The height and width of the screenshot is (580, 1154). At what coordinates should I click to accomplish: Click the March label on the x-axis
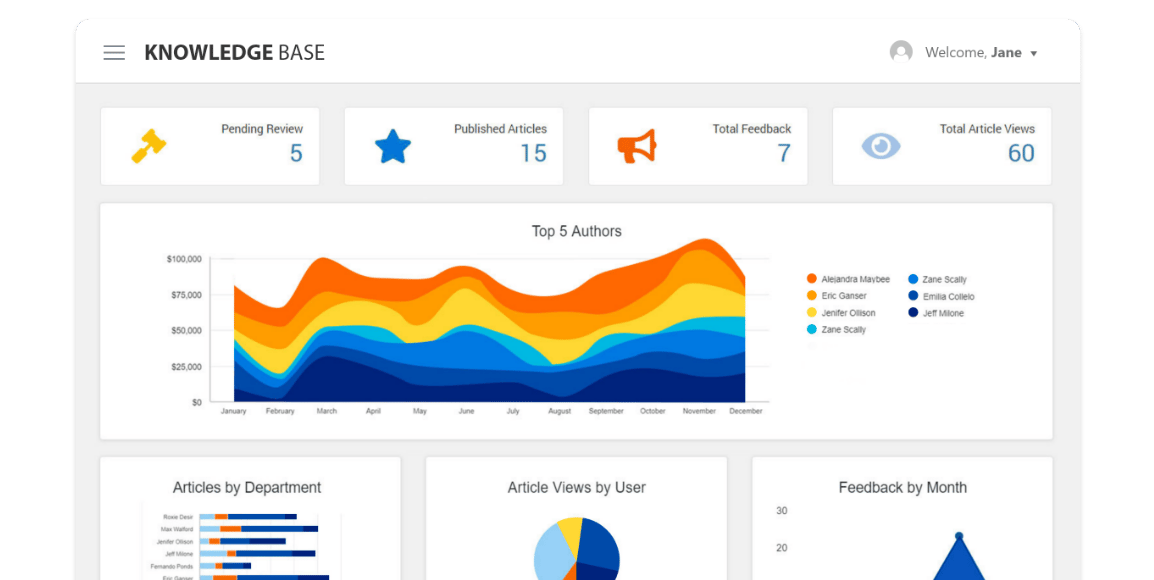(327, 411)
